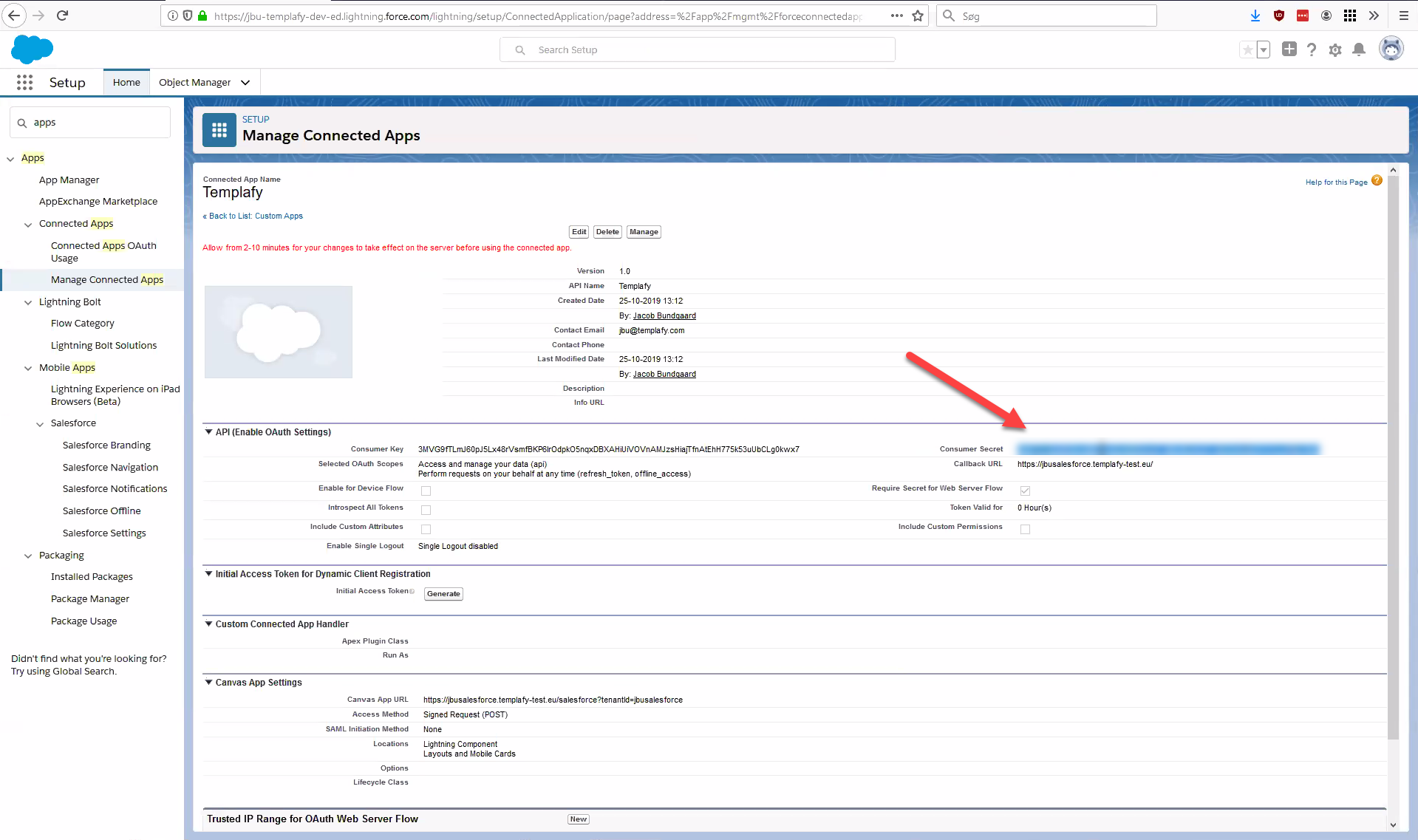Select Manage Connected Apps in sidebar
The height and width of the screenshot is (840, 1418).
(107, 280)
